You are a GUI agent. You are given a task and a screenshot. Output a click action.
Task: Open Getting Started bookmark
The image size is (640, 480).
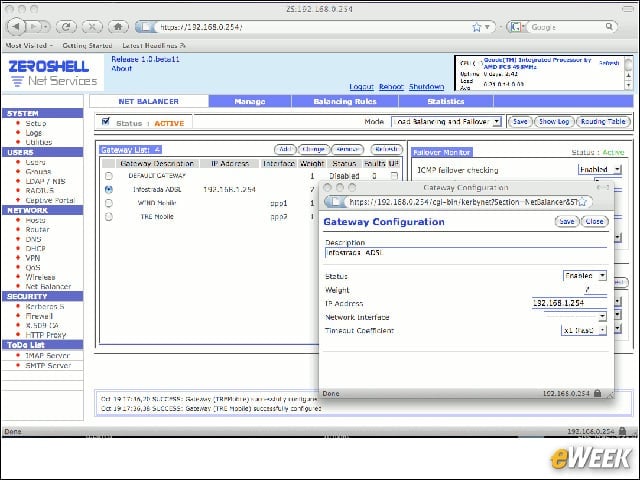pyautogui.click(x=87, y=45)
